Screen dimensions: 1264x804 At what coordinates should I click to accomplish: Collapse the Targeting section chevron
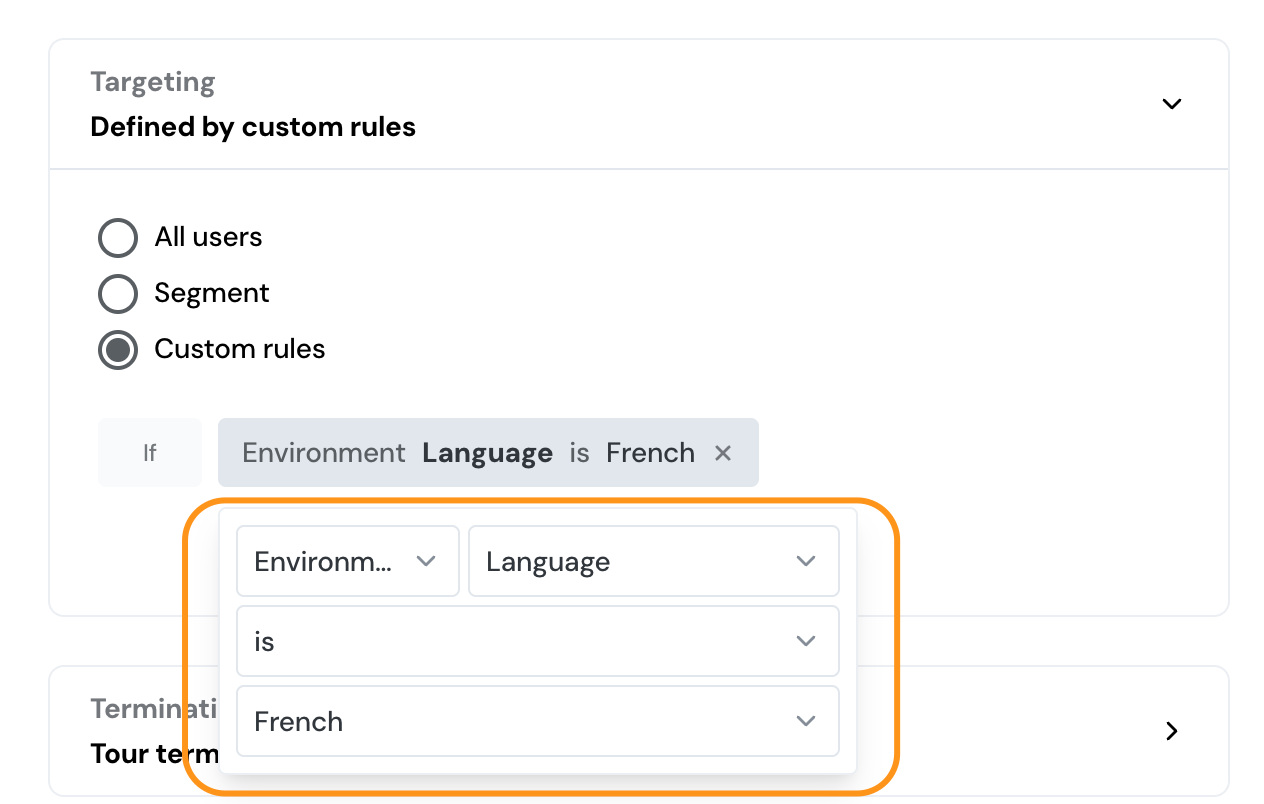pyautogui.click(x=1171, y=104)
